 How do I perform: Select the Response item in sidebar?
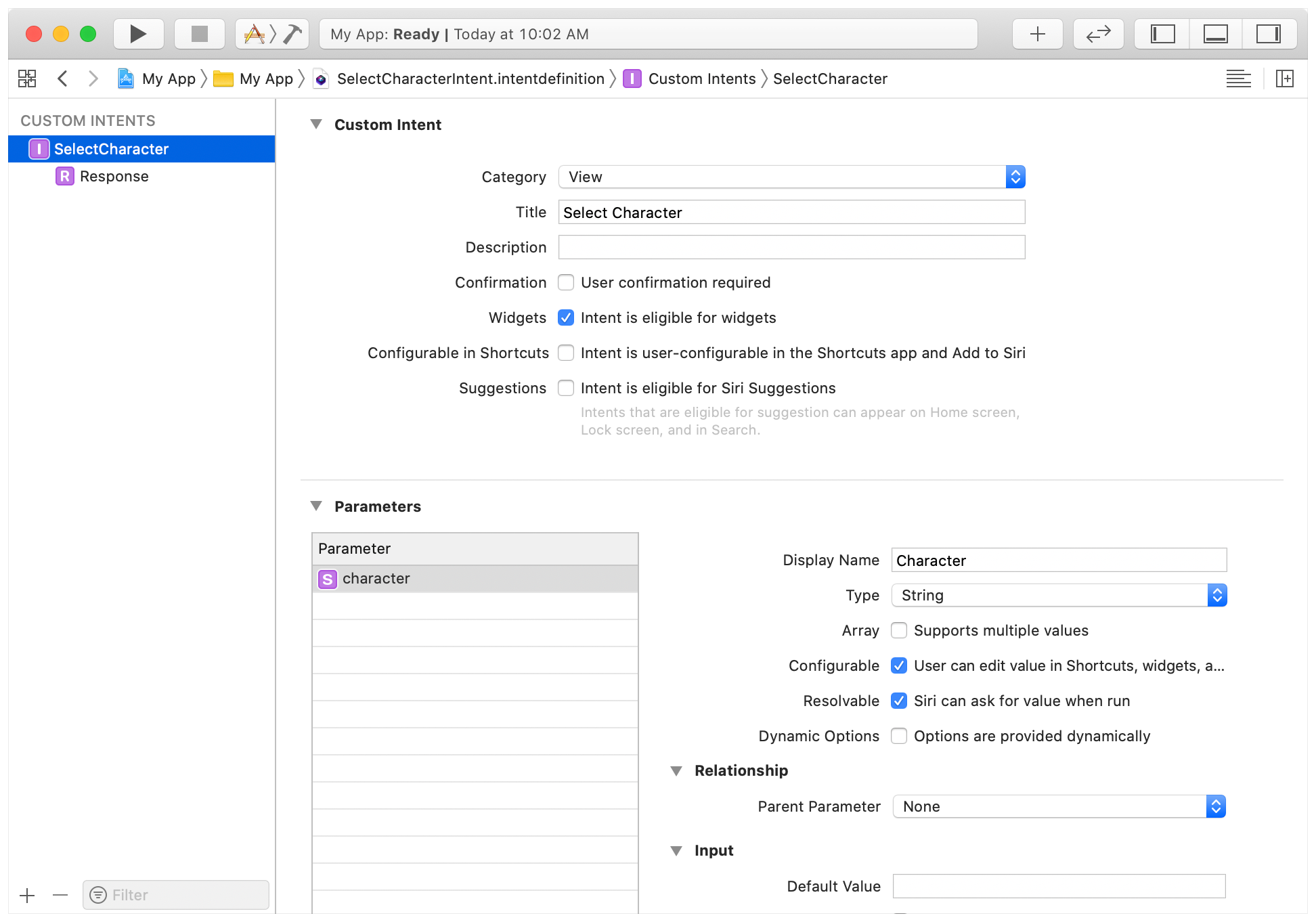coord(113,176)
